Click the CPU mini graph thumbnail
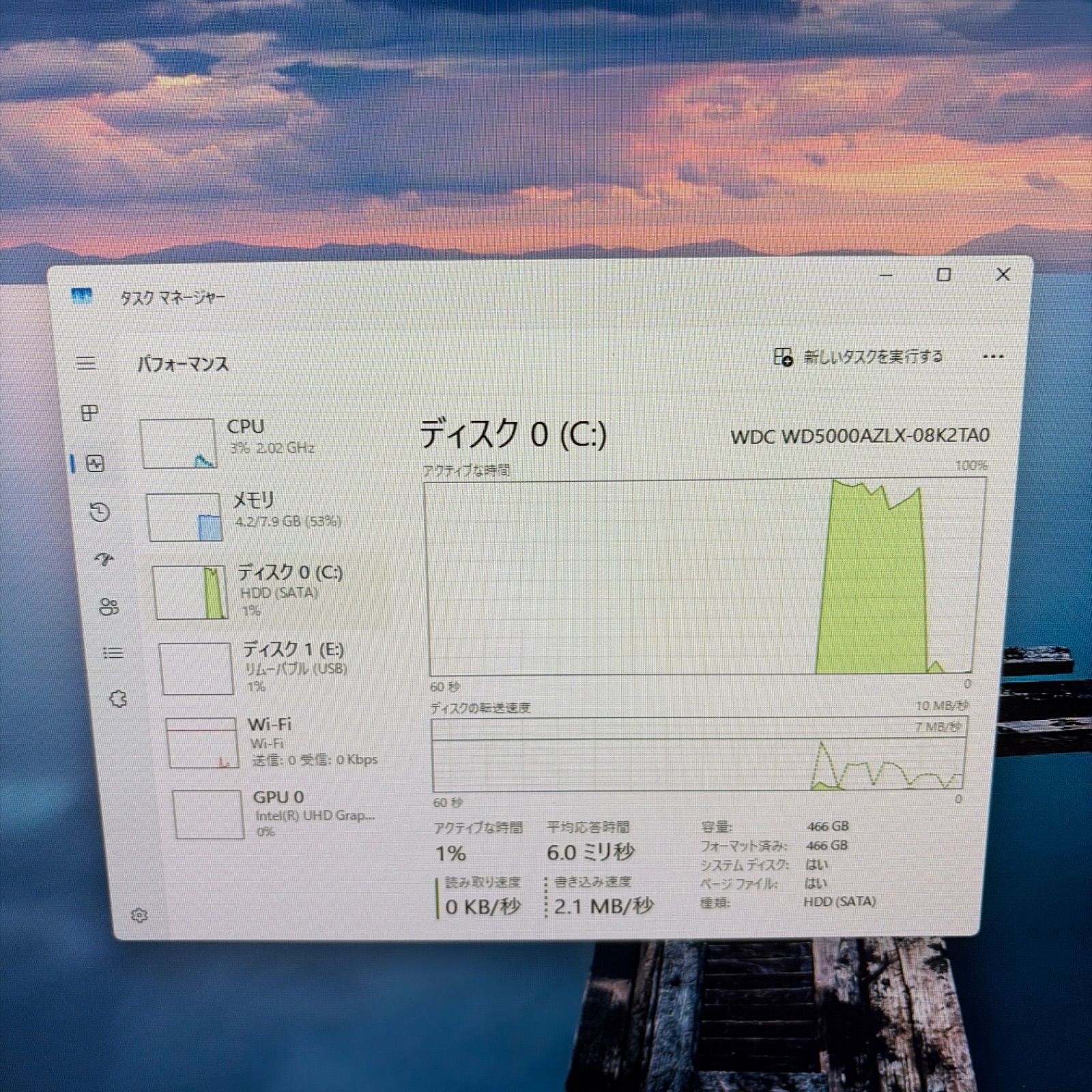Viewport: 1092px width, 1092px height. point(177,444)
